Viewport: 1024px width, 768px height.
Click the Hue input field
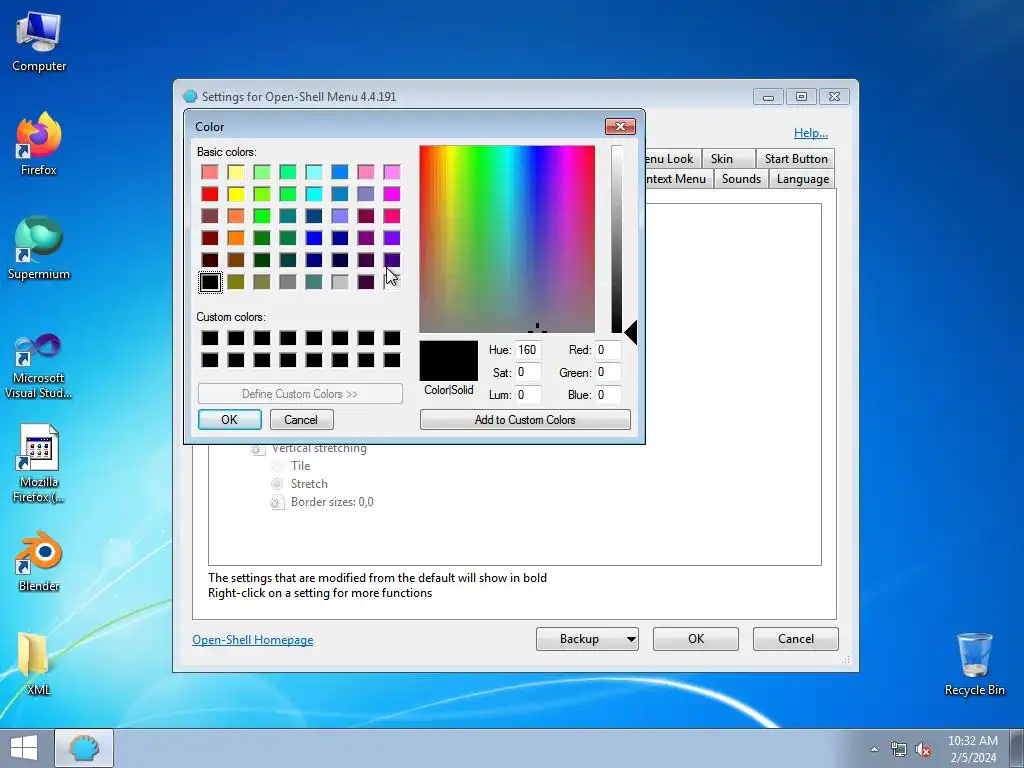(x=528, y=350)
